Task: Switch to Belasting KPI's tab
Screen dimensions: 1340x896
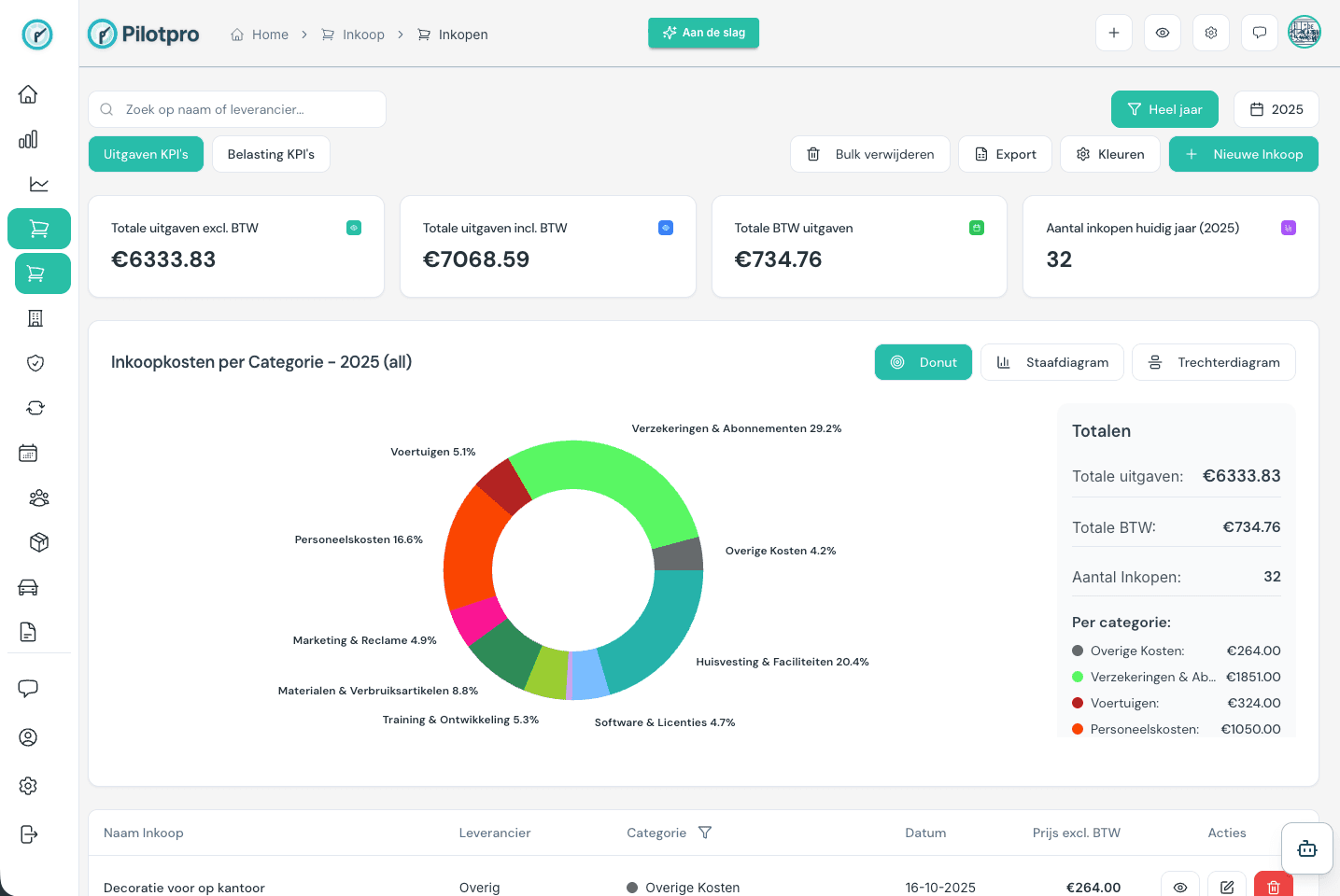Action: 271,154
